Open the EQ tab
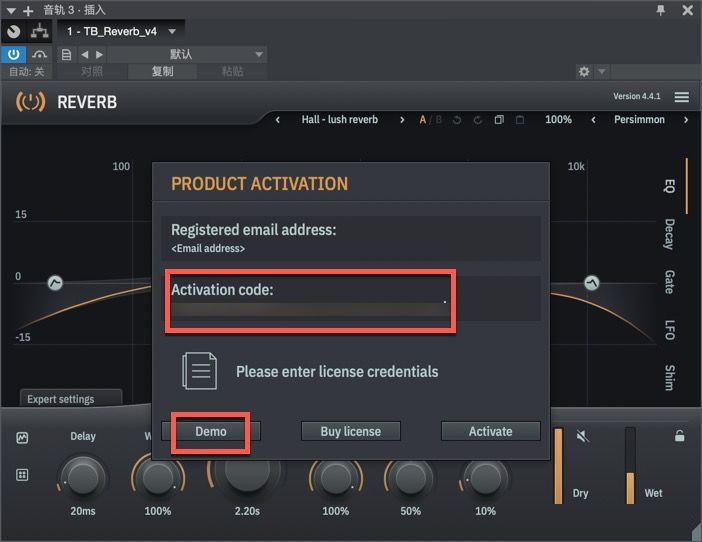Image resolution: width=702 pixels, height=542 pixels. point(670,186)
